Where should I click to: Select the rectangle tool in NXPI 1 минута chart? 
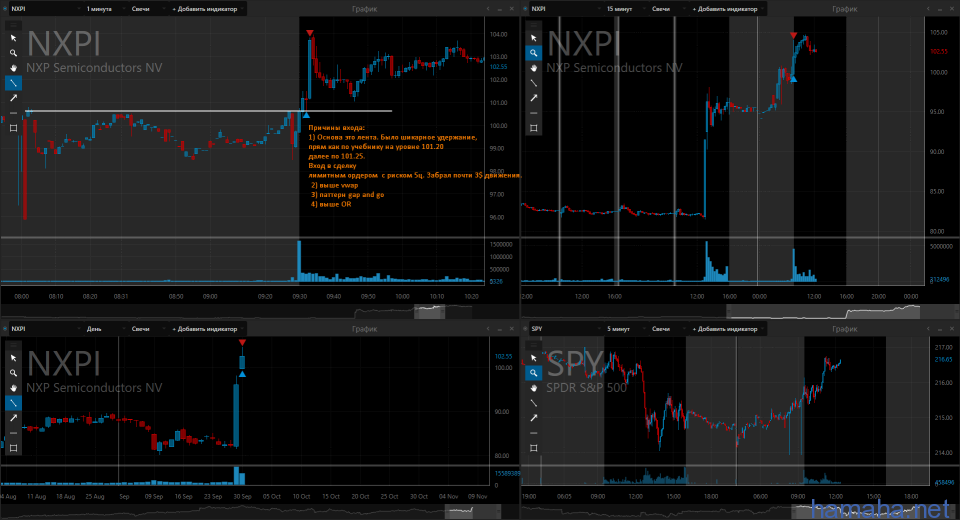(x=13, y=128)
